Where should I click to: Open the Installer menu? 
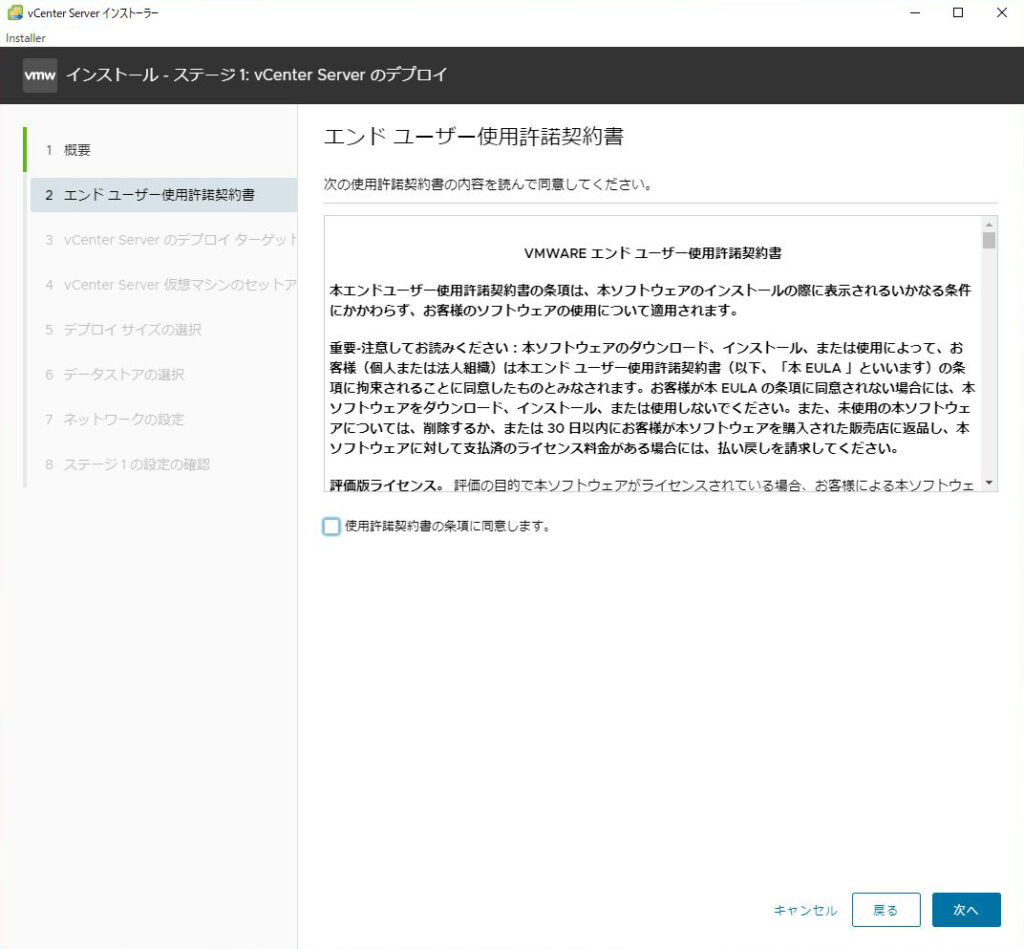(25, 38)
